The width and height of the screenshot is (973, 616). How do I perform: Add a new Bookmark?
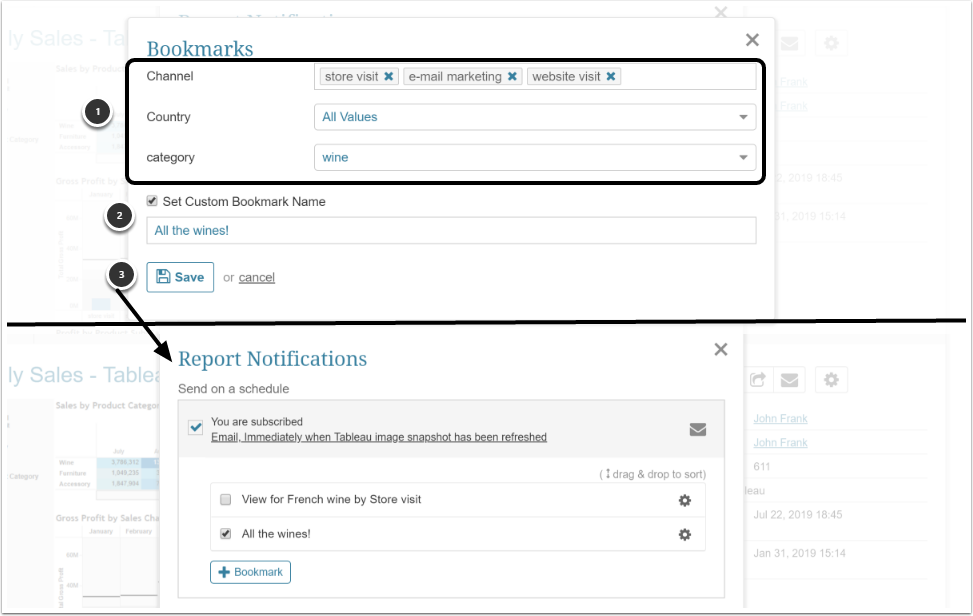pyautogui.click(x=250, y=572)
